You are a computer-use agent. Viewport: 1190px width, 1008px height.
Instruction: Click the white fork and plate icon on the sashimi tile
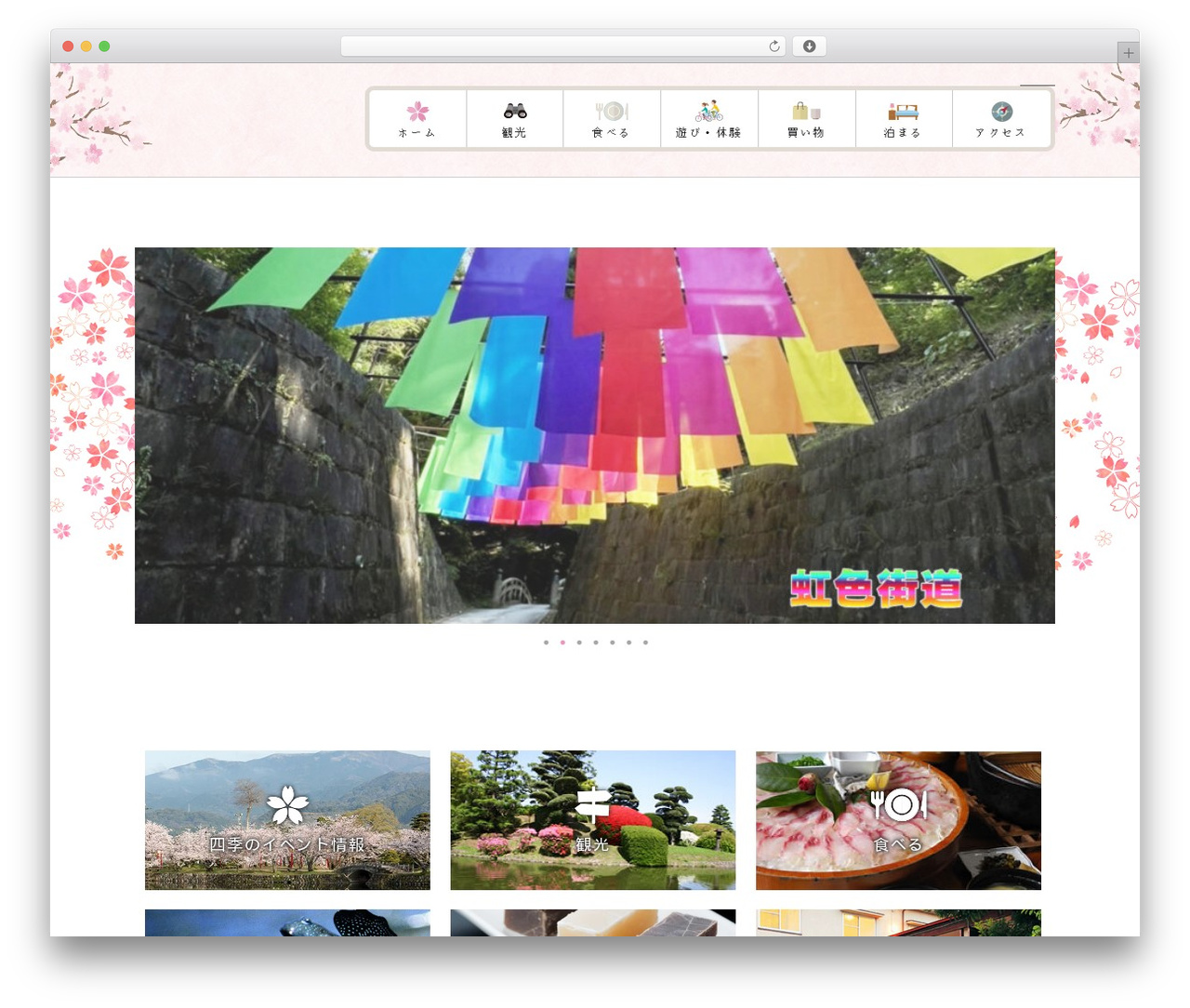[899, 805]
